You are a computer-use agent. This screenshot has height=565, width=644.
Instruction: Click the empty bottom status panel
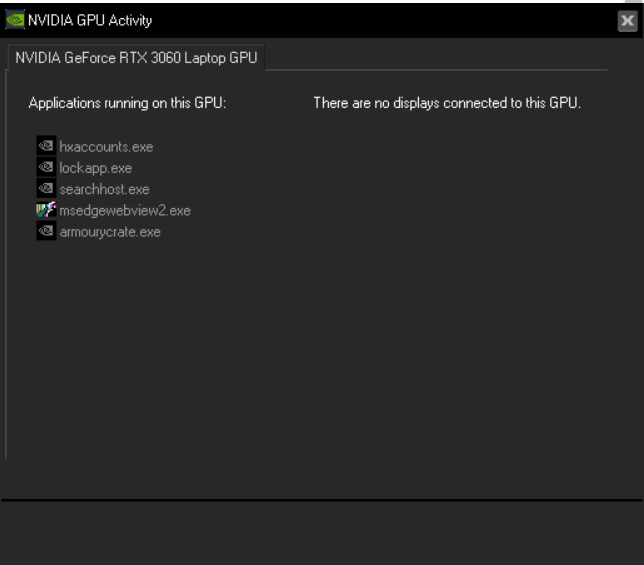(322, 532)
